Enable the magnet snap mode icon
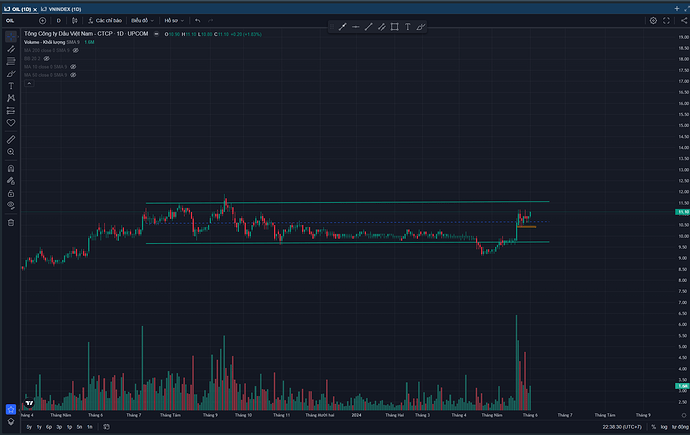This screenshot has width=690, height=435. point(11,170)
